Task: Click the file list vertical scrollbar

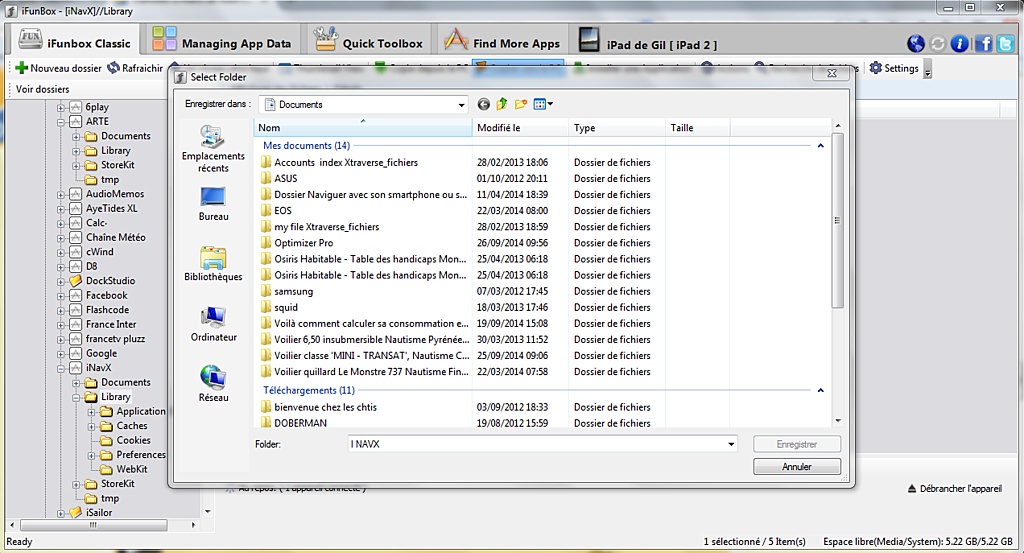Action: [x=838, y=221]
